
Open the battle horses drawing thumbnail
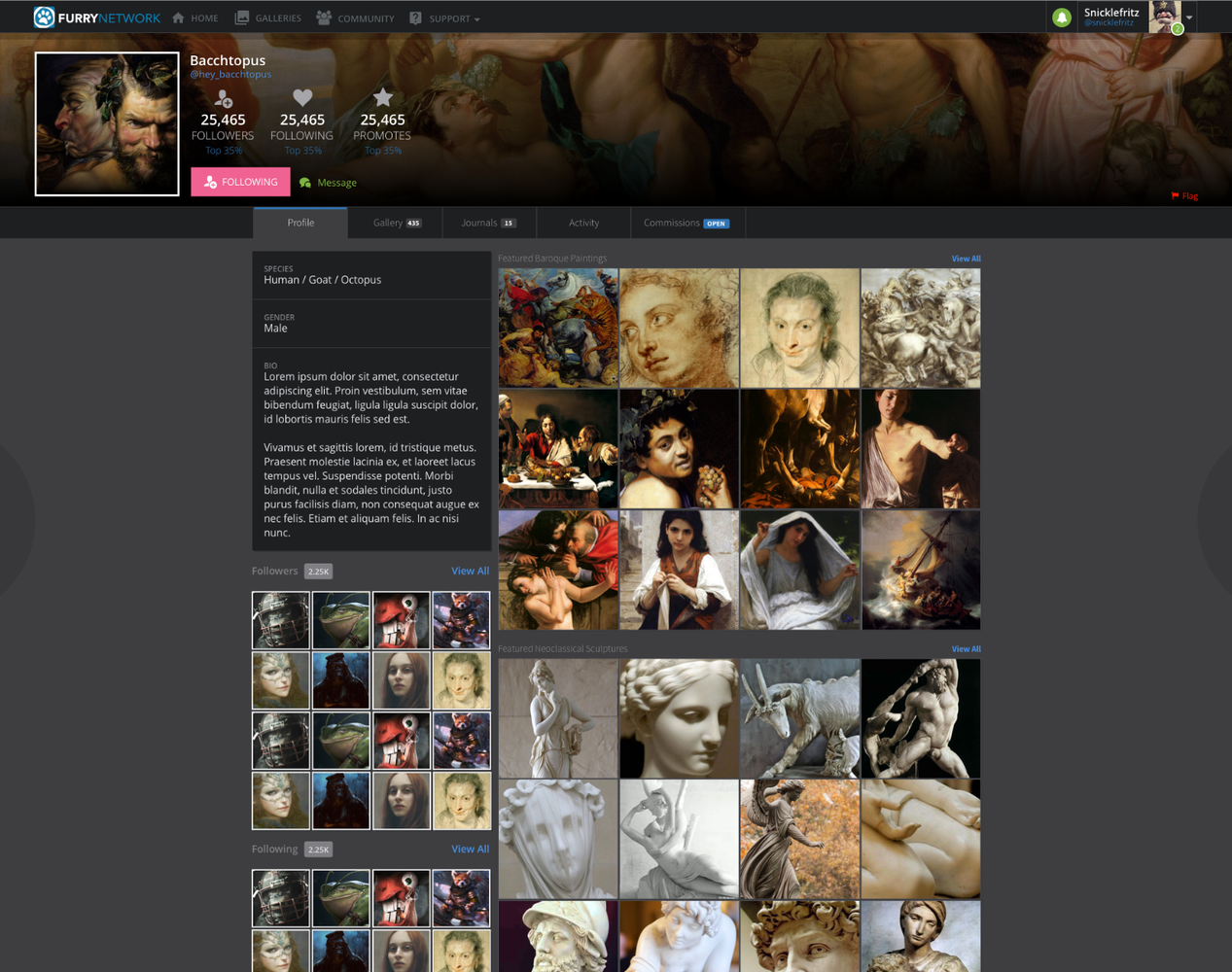pos(921,329)
